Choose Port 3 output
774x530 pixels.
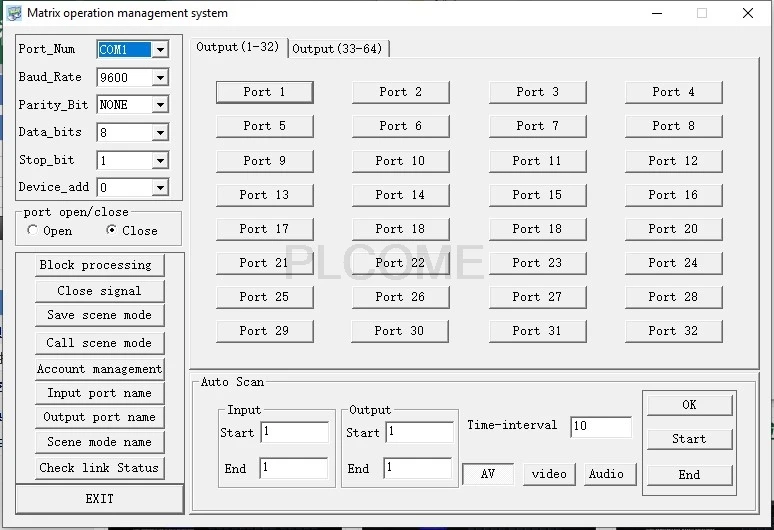coord(538,92)
